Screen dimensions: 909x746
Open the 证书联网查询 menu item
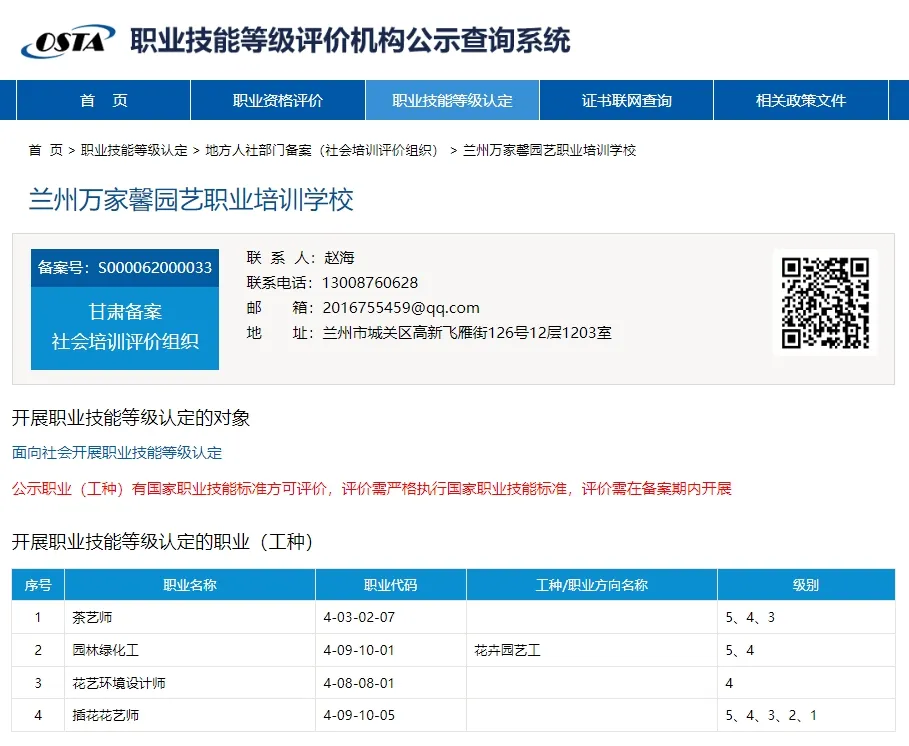pyautogui.click(x=626, y=100)
